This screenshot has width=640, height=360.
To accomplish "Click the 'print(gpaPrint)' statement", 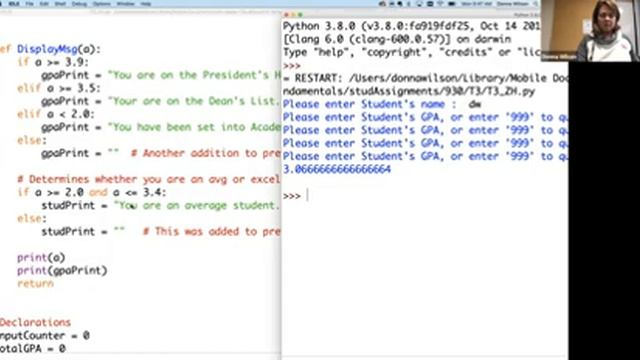I will [x=62, y=271].
